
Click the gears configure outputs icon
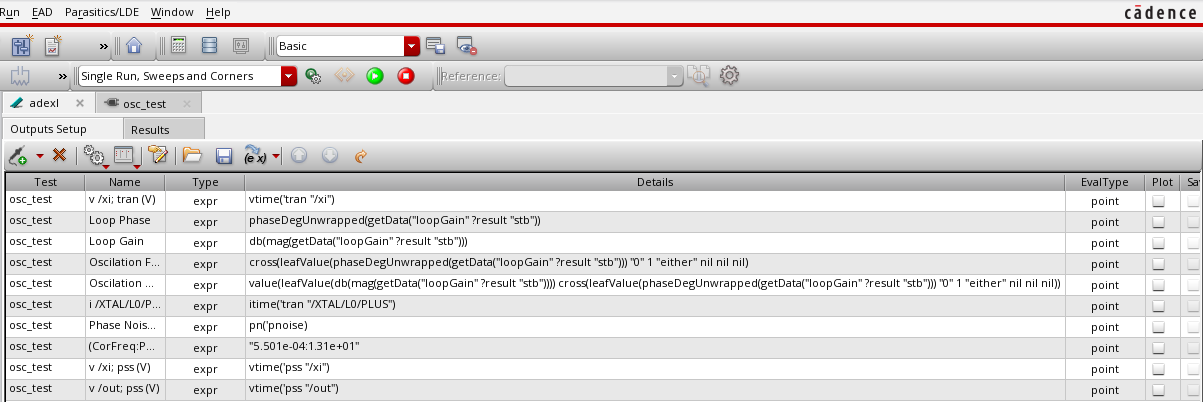(x=94, y=156)
